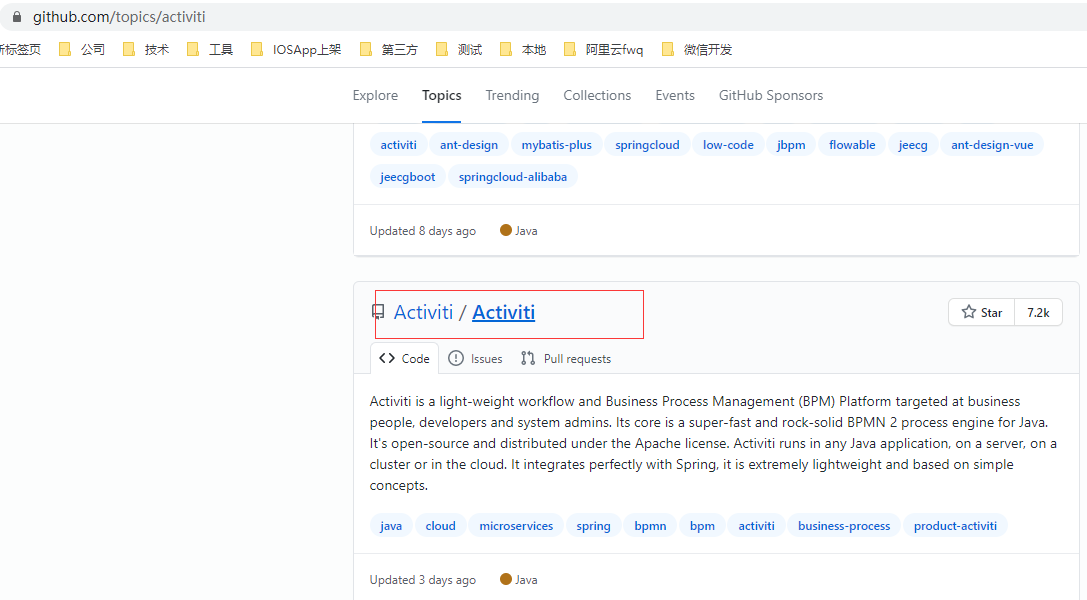This screenshot has width=1087, height=600.
Task: Click the 'Updated 8 days ago' text
Action: click(423, 231)
